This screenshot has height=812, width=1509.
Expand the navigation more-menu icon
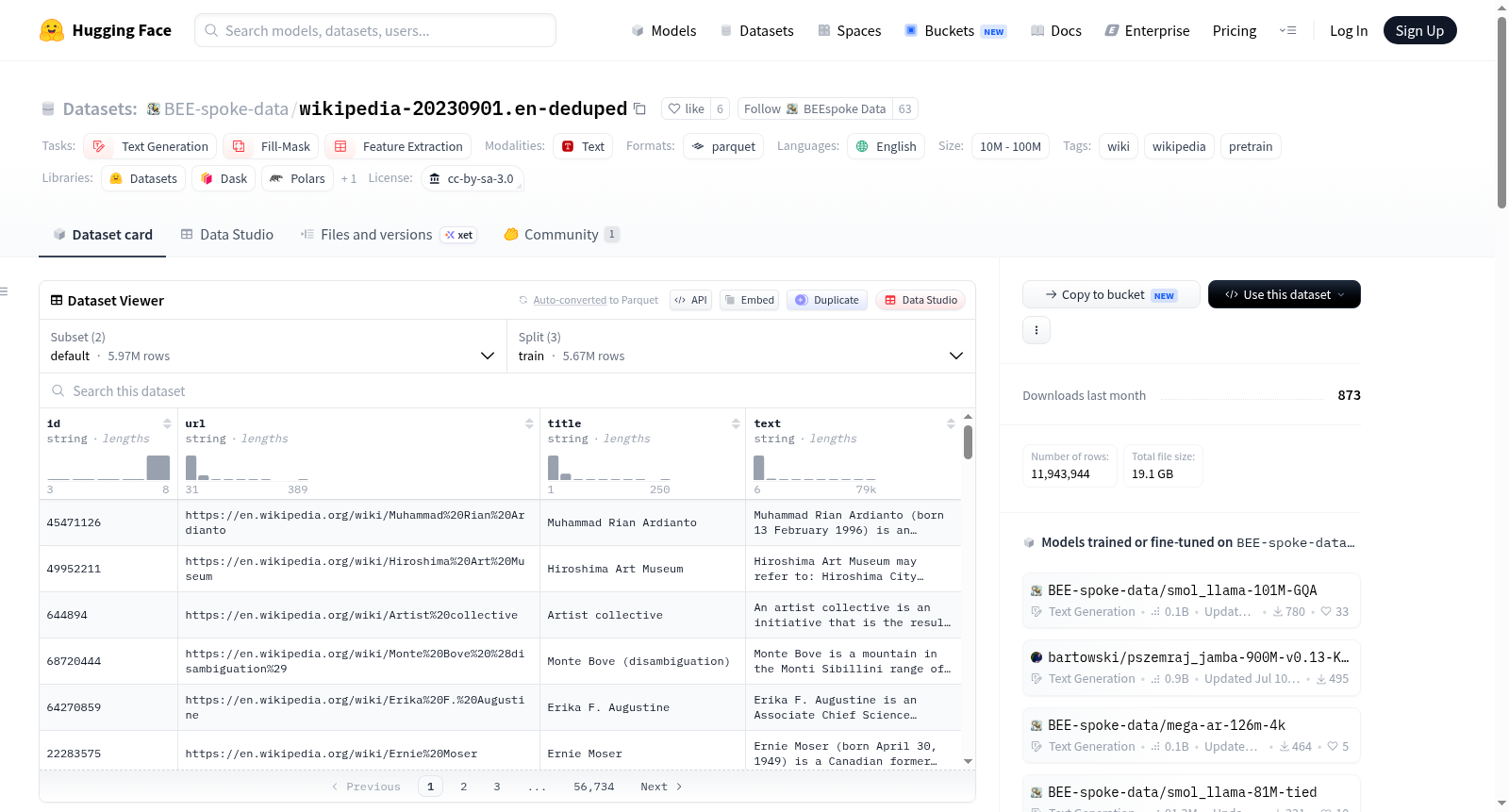[x=1287, y=31]
